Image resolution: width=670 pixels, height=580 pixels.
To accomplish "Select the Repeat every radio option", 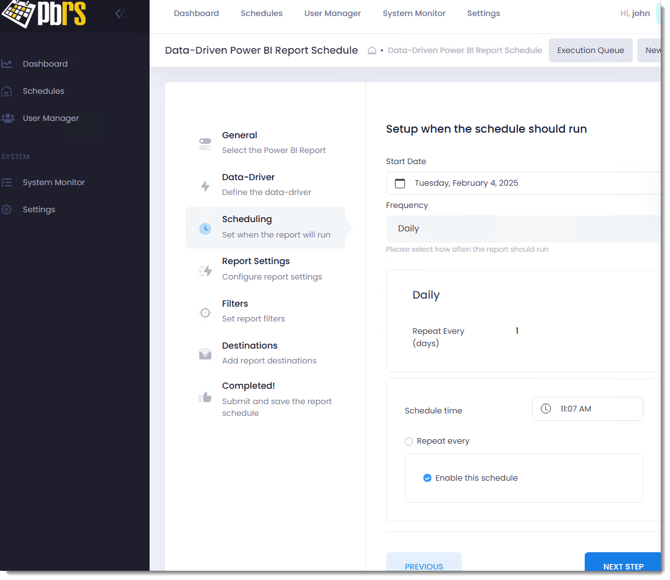I will [x=408, y=442].
